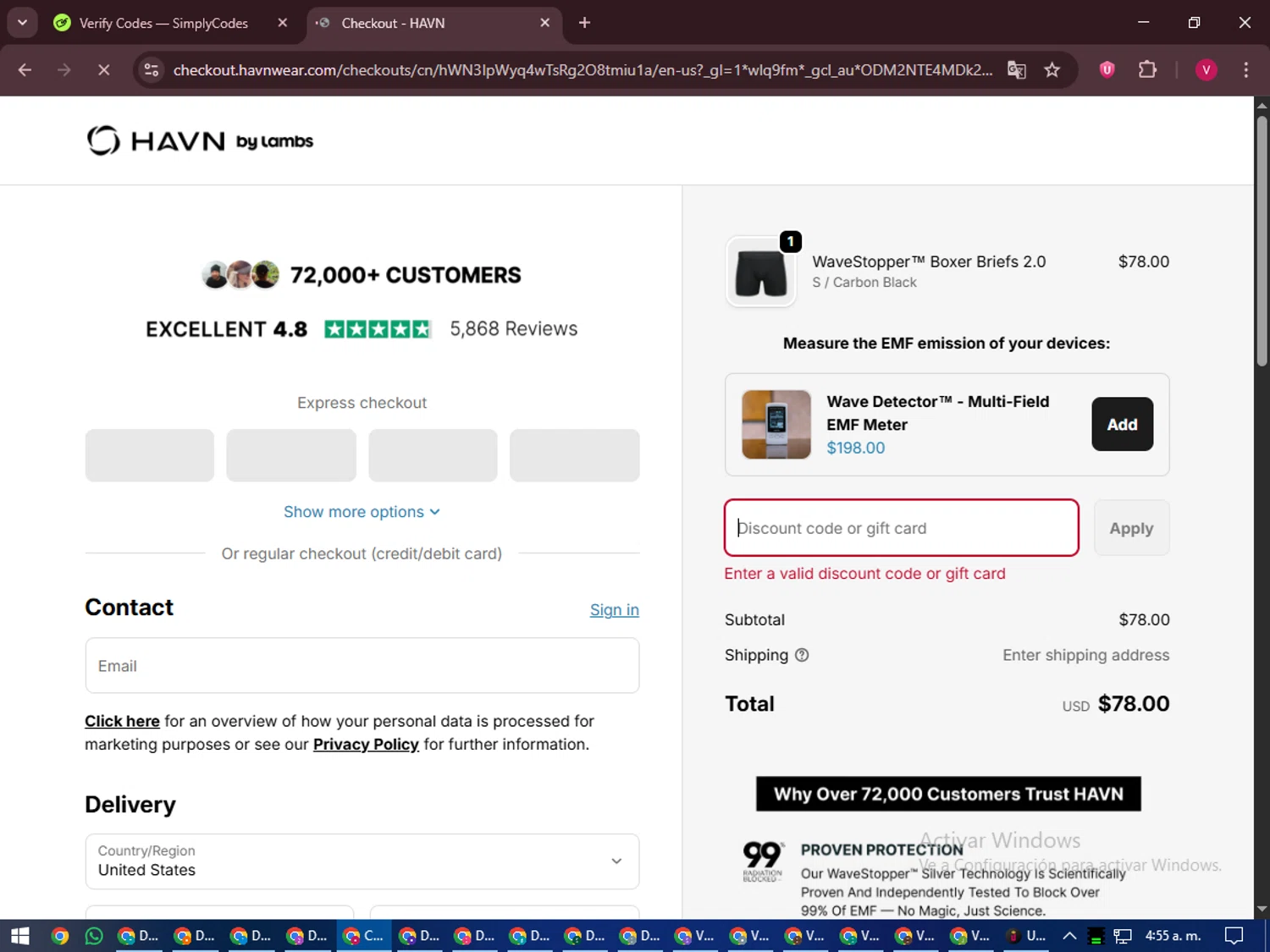Screen dimensions: 1270x952
Task: Click Why Over 72,000 Customers Trust HAVN banner
Action: pos(948,794)
